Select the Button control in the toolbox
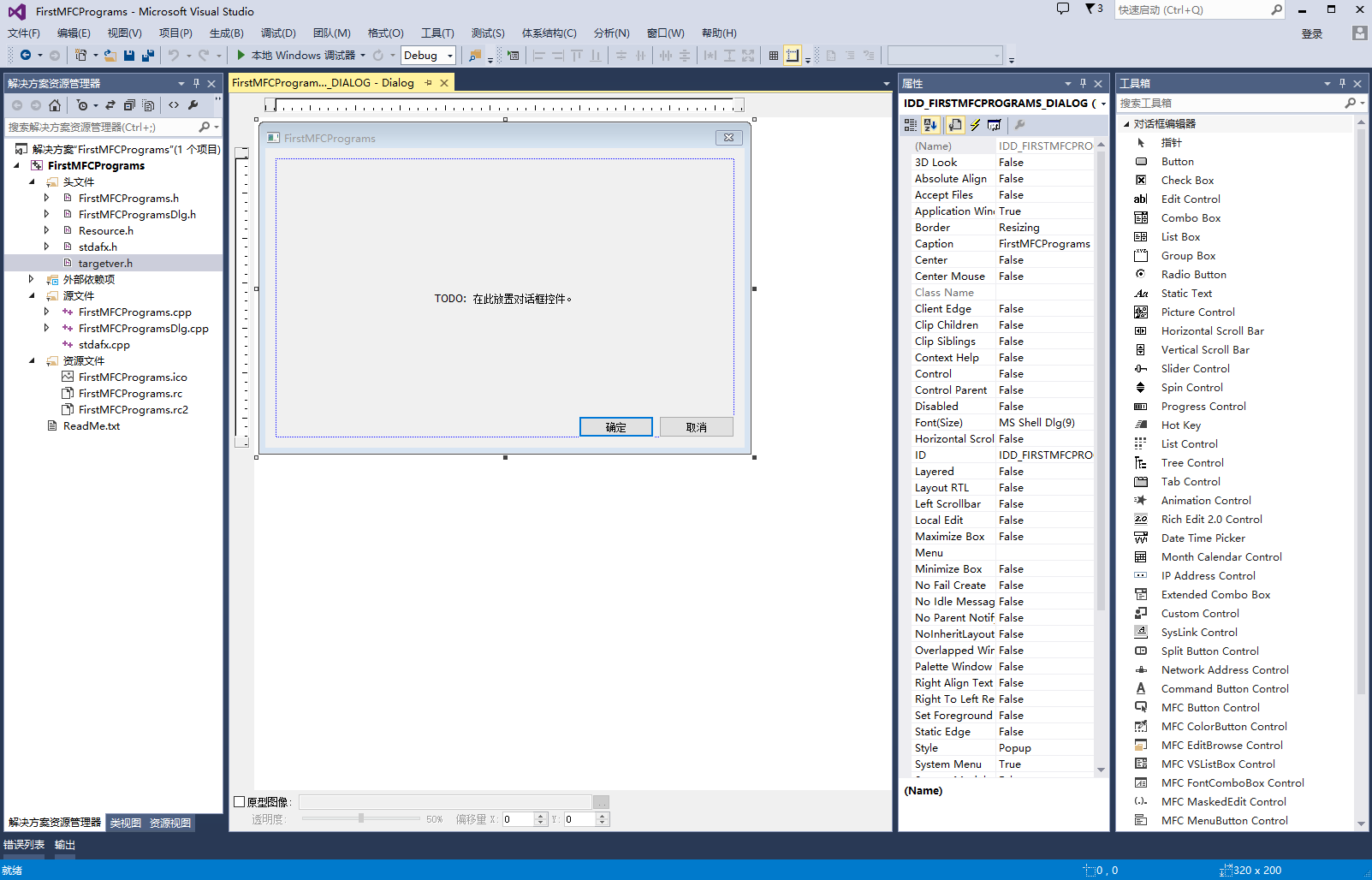This screenshot has height=880, width=1372. (1177, 162)
